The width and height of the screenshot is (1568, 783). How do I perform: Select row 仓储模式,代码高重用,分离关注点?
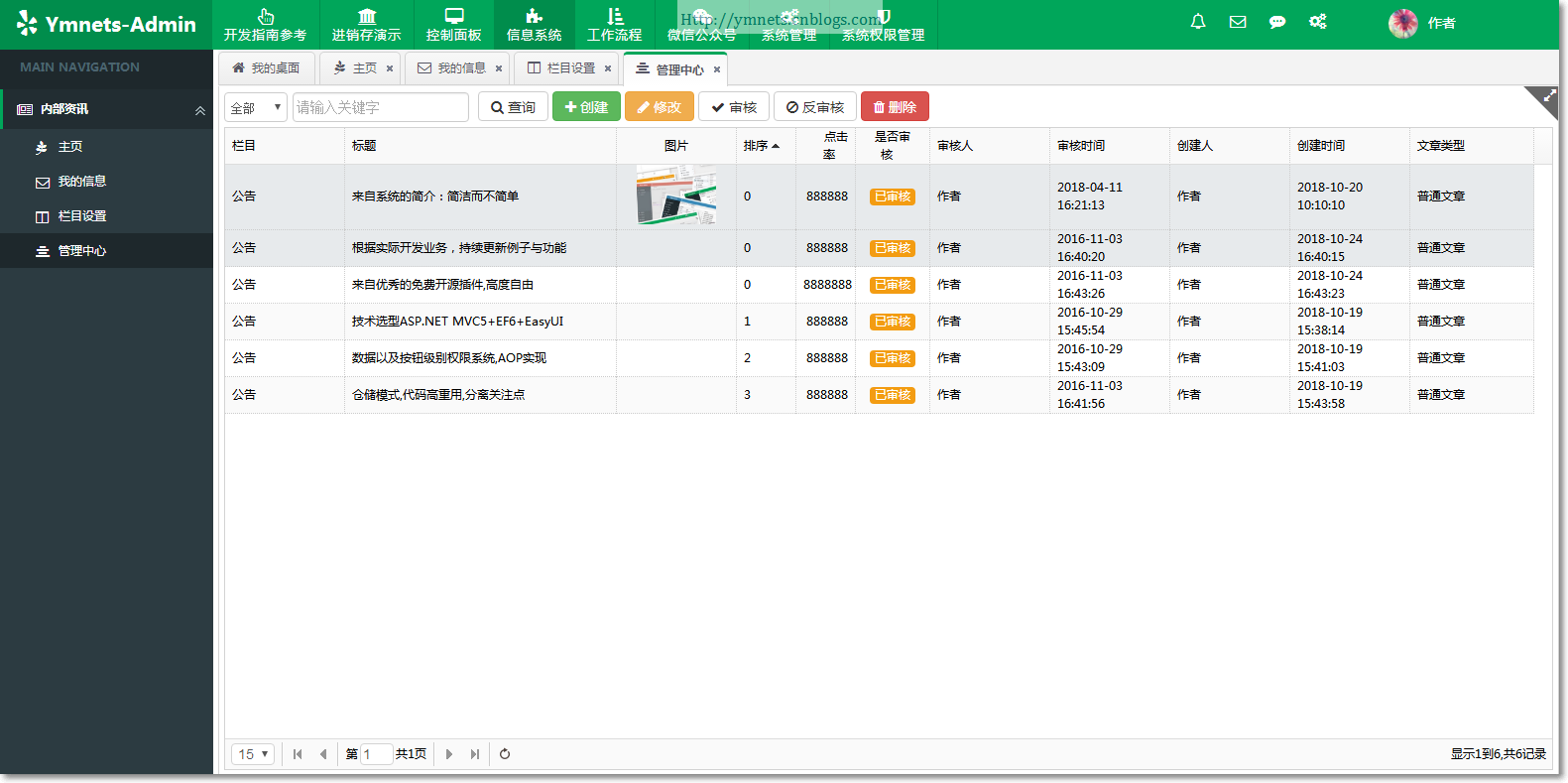[879, 395]
